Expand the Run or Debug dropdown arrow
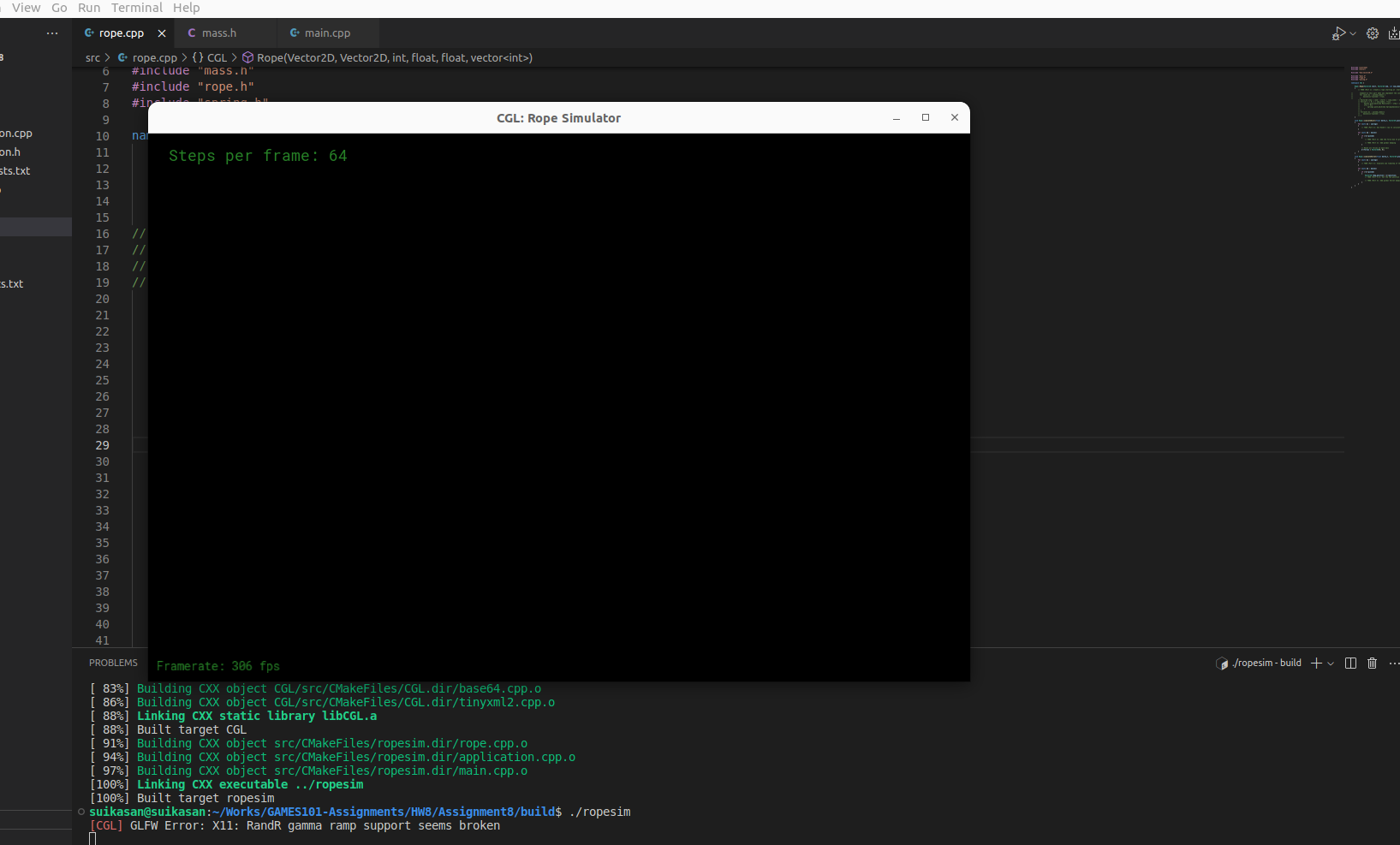This screenshot has width=1400, height=845. coord(1353,33)
